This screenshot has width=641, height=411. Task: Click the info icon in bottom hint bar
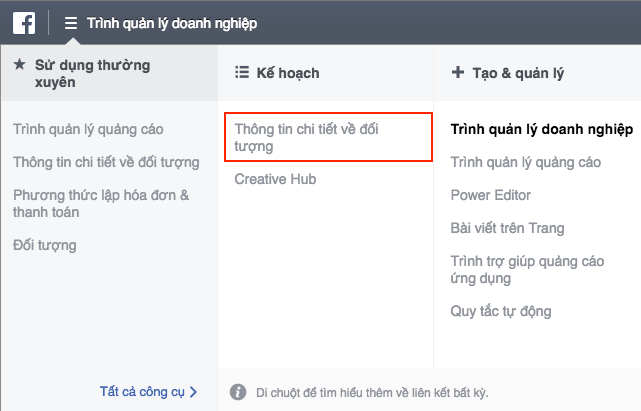pyautogui.click(x=238, y=392)
